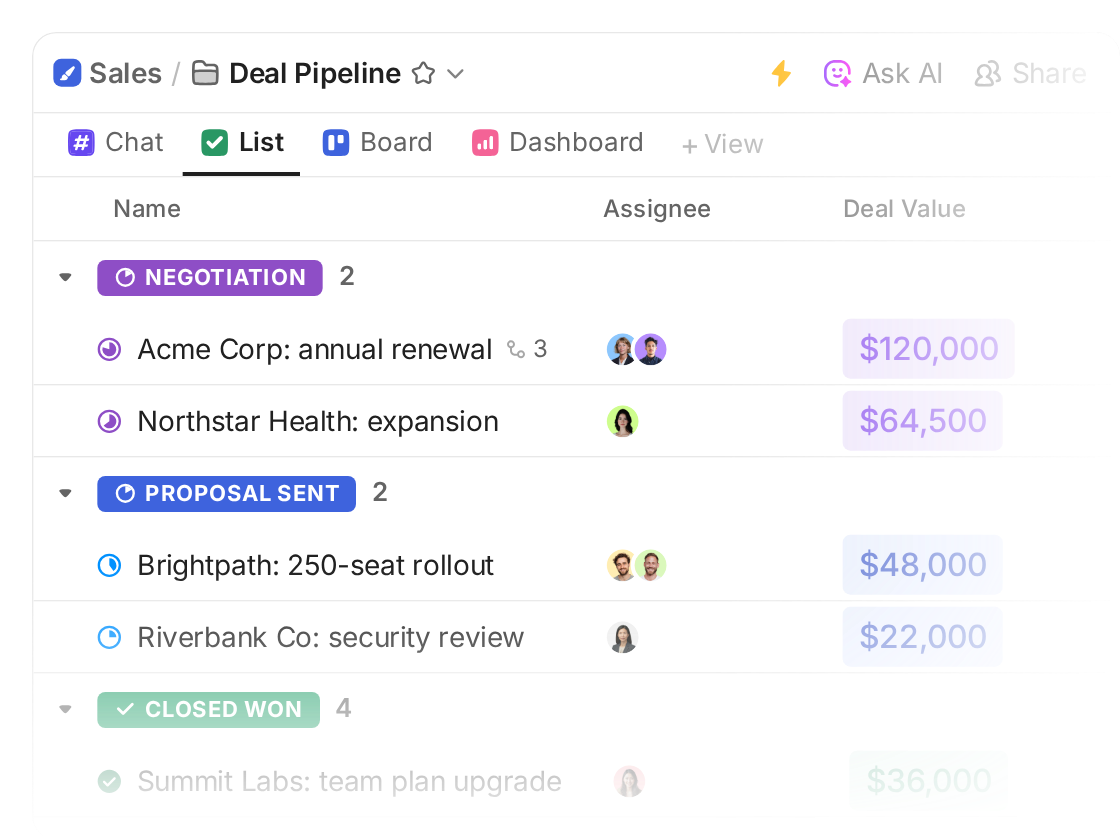Click the Chat hashtag icon

(81, 142)
